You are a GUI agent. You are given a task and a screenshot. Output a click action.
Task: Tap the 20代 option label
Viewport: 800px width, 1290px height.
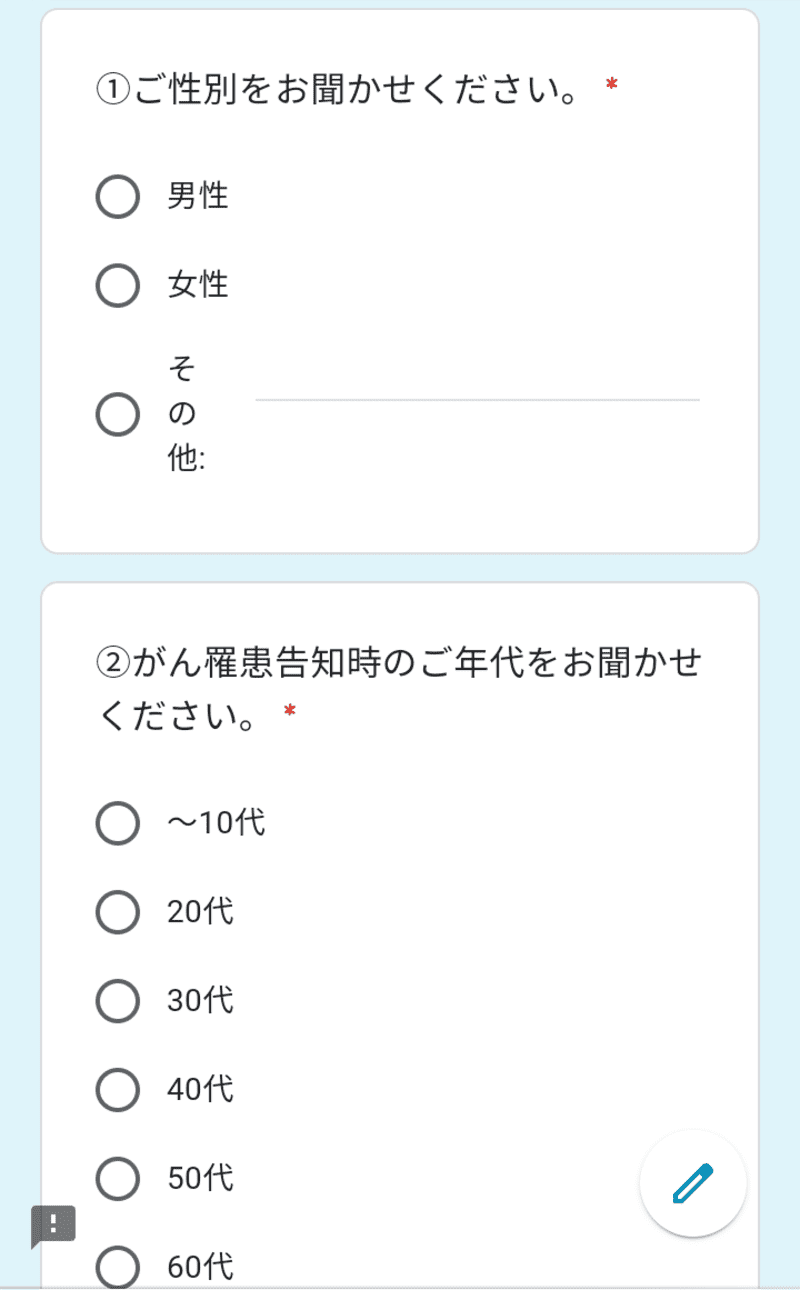click(x=201, y=912)
